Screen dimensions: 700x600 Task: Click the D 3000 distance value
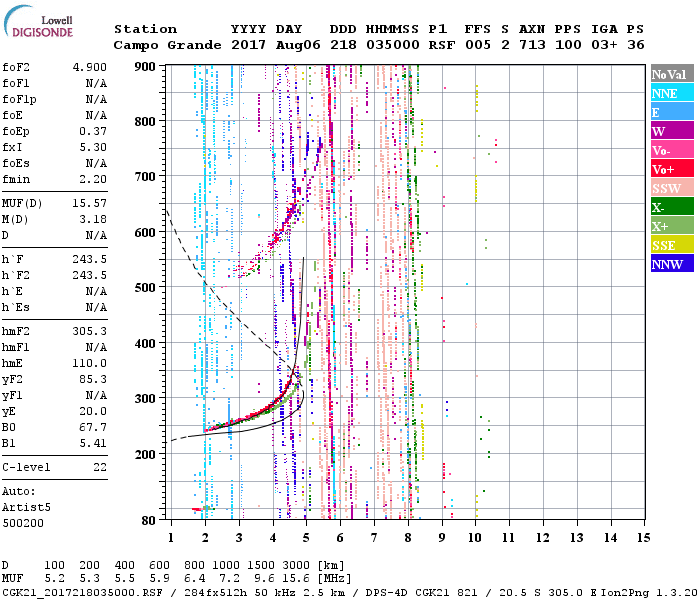296,565
